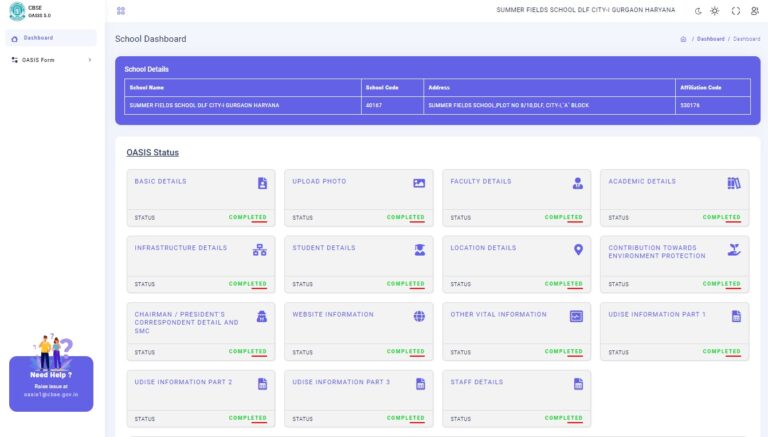Switch to dark mode moon icon
The image size is (768, 437).
click(x=698, y=11)
